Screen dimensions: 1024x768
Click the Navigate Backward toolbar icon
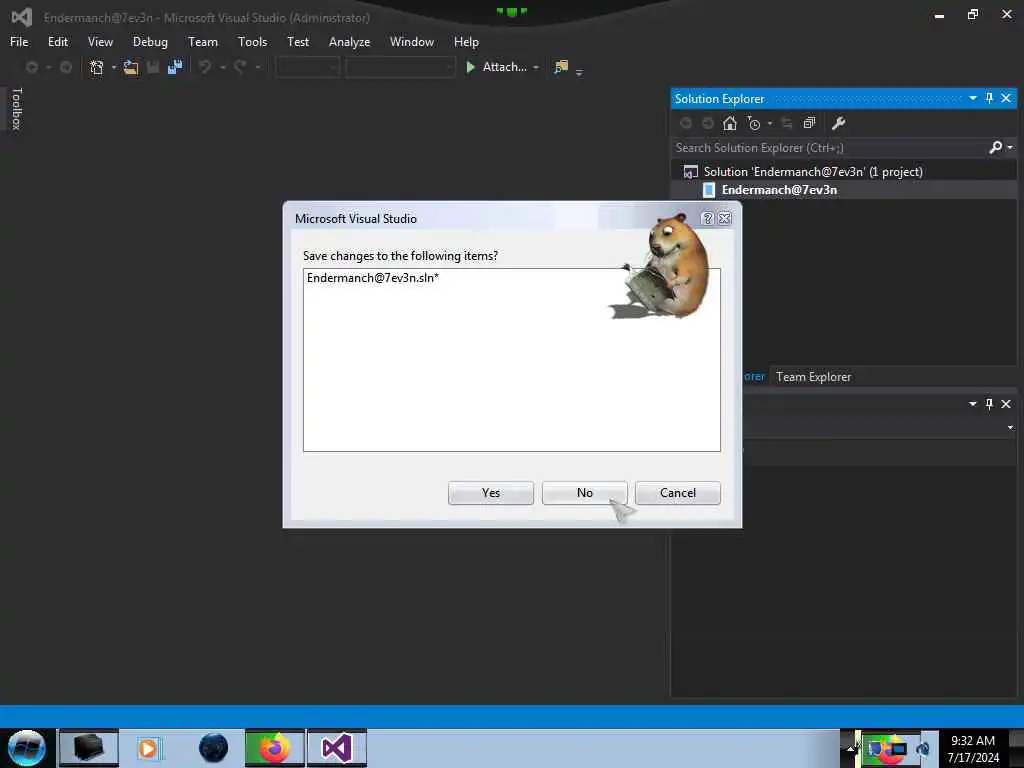point(31,67)
